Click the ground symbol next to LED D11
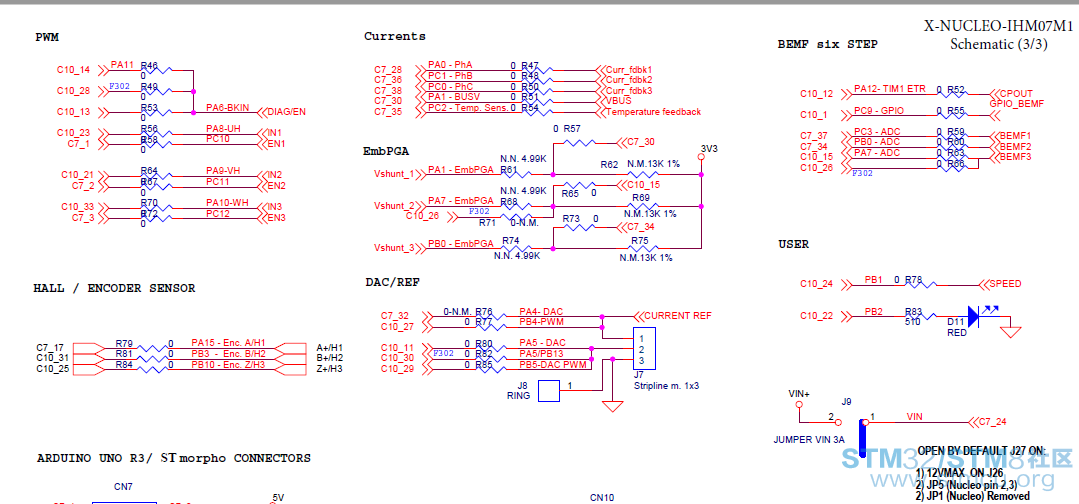This screenshot has height=504, width=1079. click(1010, 333)
